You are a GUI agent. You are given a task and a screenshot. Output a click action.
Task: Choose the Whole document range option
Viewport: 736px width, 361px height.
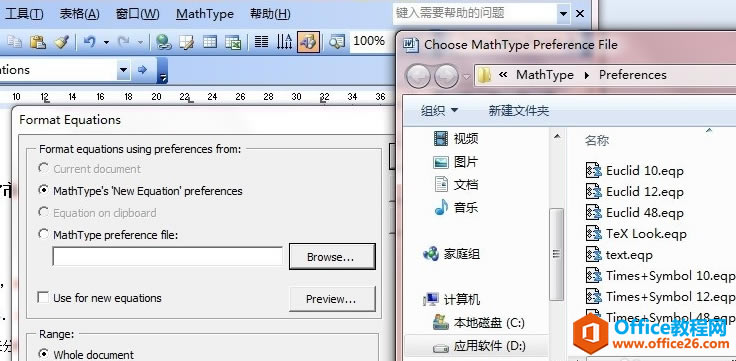(x=43, y=353)
